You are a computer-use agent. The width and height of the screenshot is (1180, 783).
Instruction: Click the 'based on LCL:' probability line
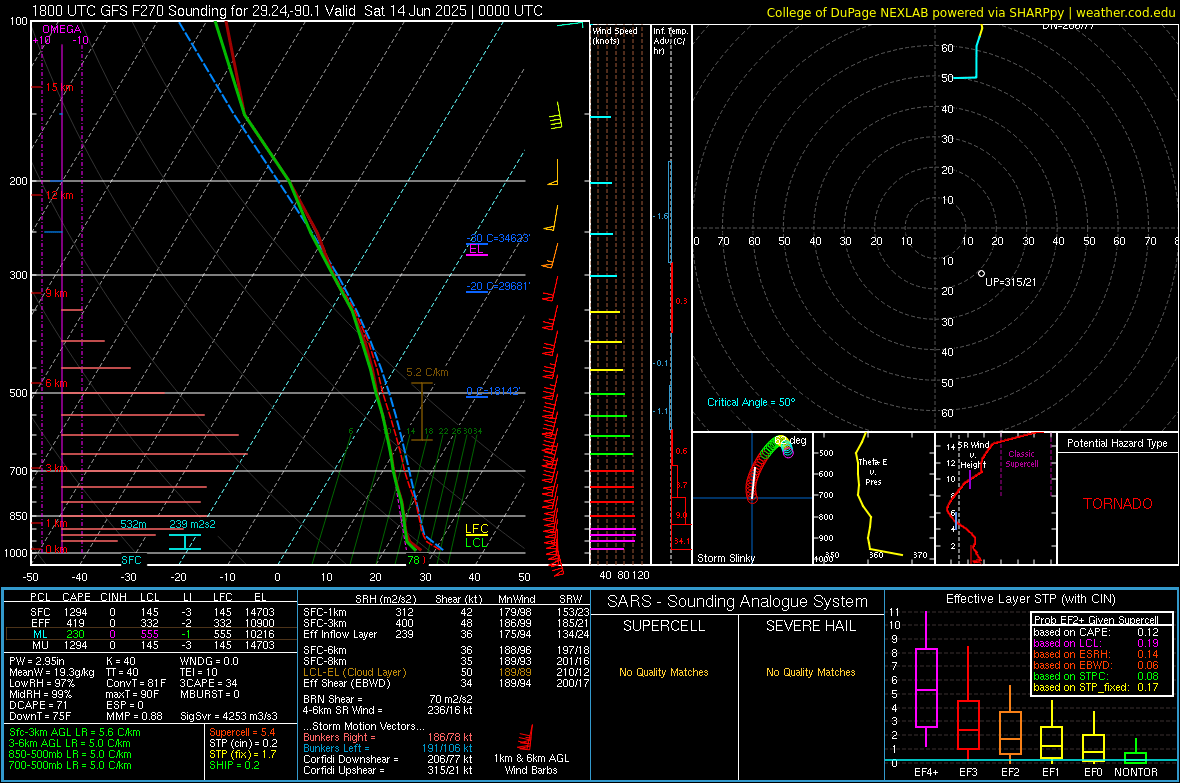click(1095, 643)
